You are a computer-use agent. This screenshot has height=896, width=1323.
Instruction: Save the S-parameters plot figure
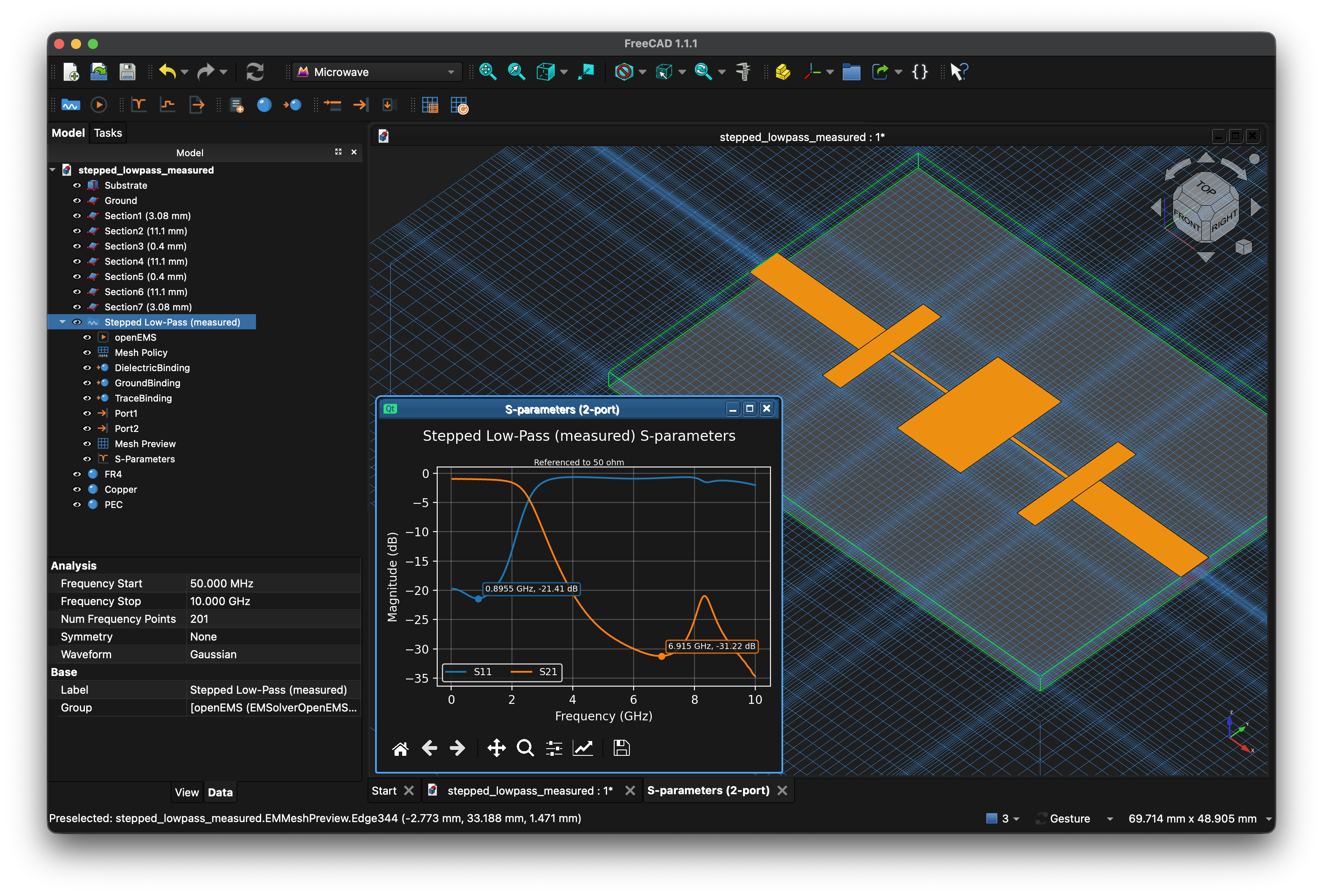622,748
